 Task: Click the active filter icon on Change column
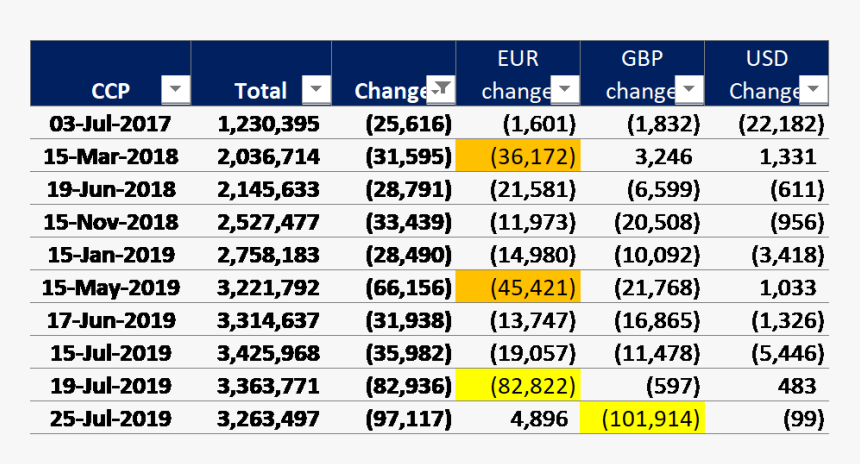[441, 90]
